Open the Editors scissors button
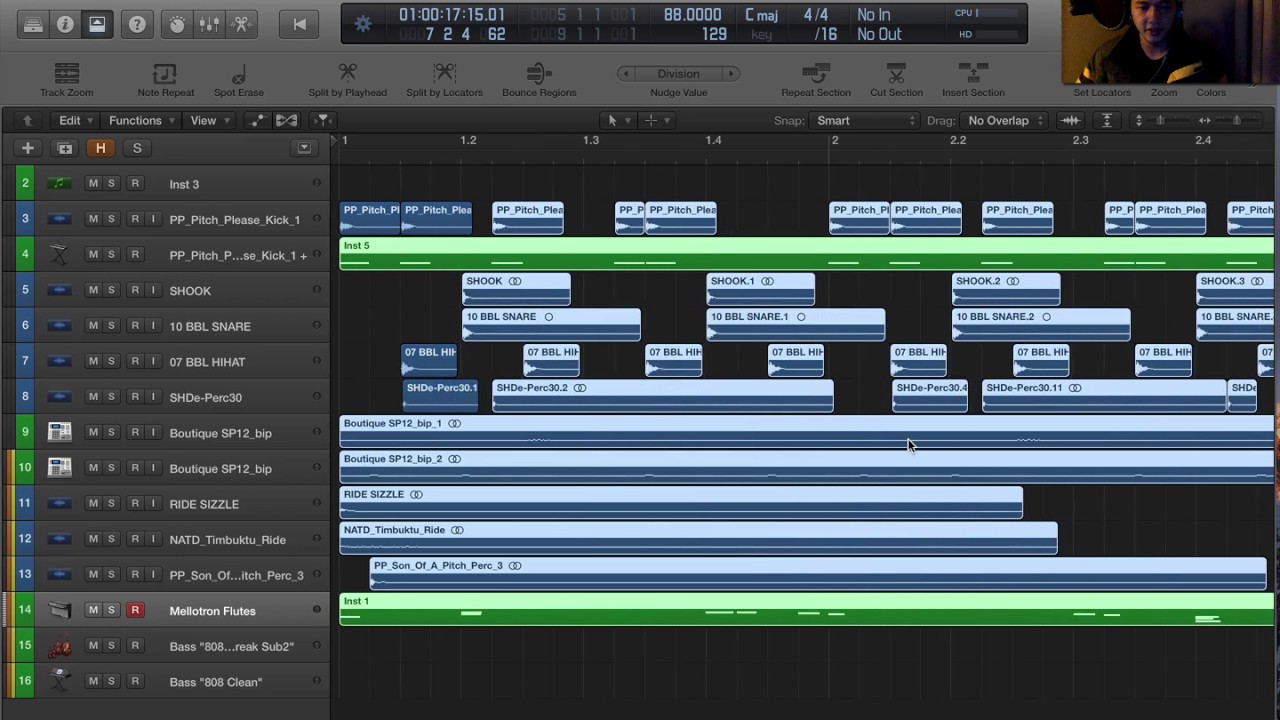Screen dimensions: 1280x720 241,24
